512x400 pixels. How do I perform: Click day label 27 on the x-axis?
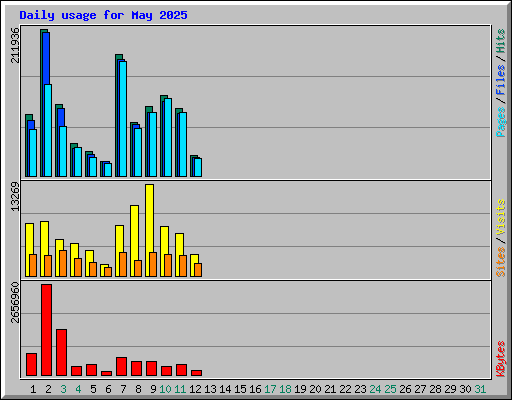tap(420, 389)
